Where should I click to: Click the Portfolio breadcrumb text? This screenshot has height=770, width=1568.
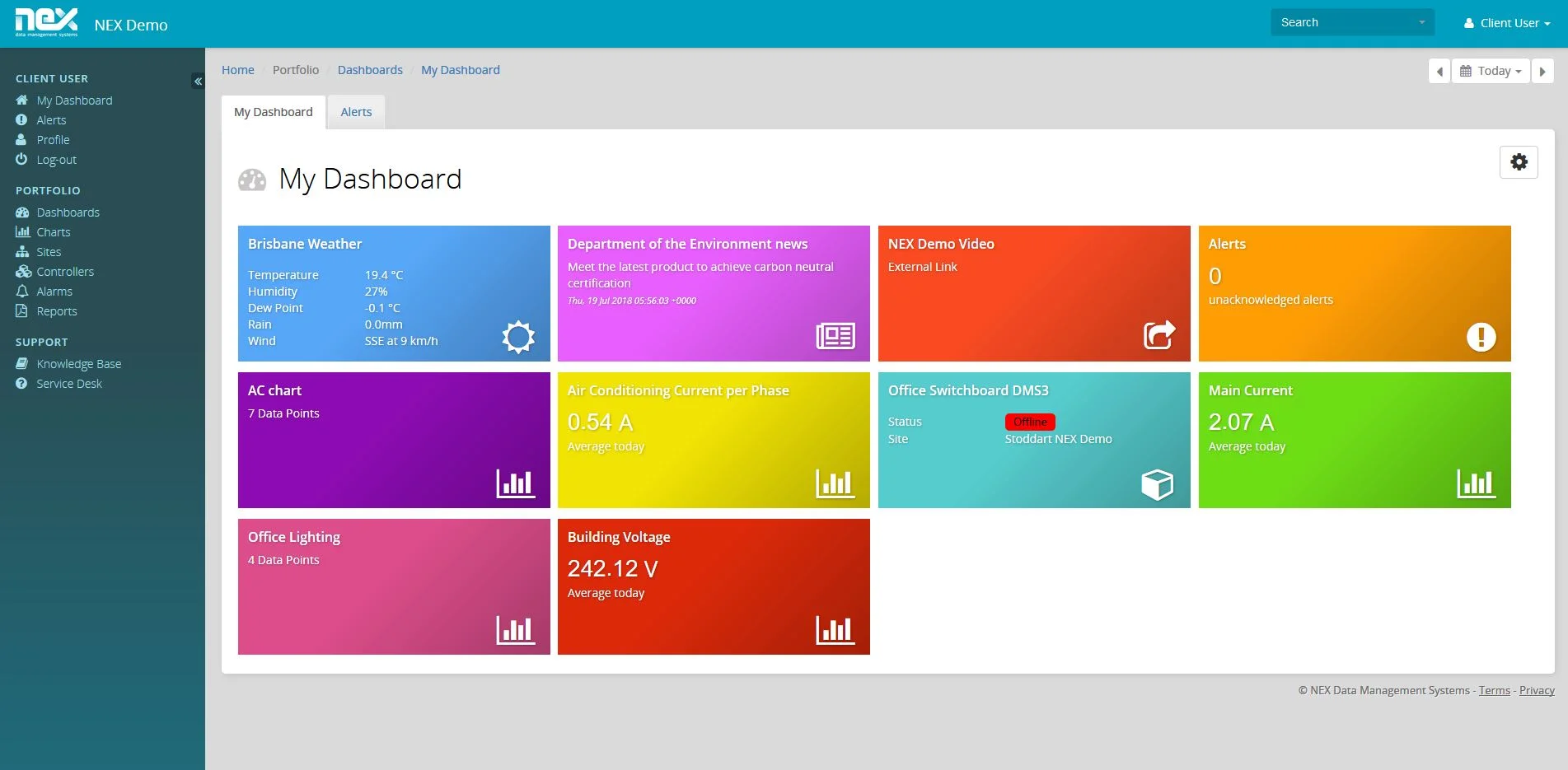[x=296, y=70]
